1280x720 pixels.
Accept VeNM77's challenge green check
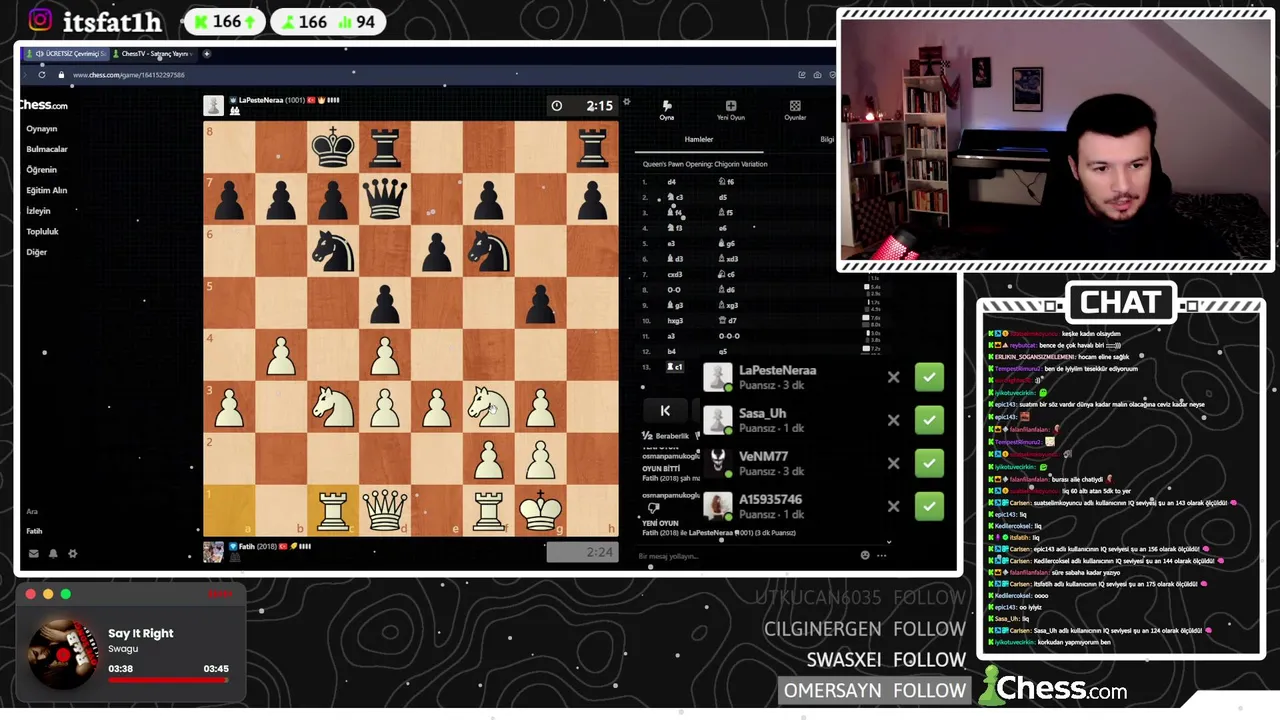pos(929,463)
